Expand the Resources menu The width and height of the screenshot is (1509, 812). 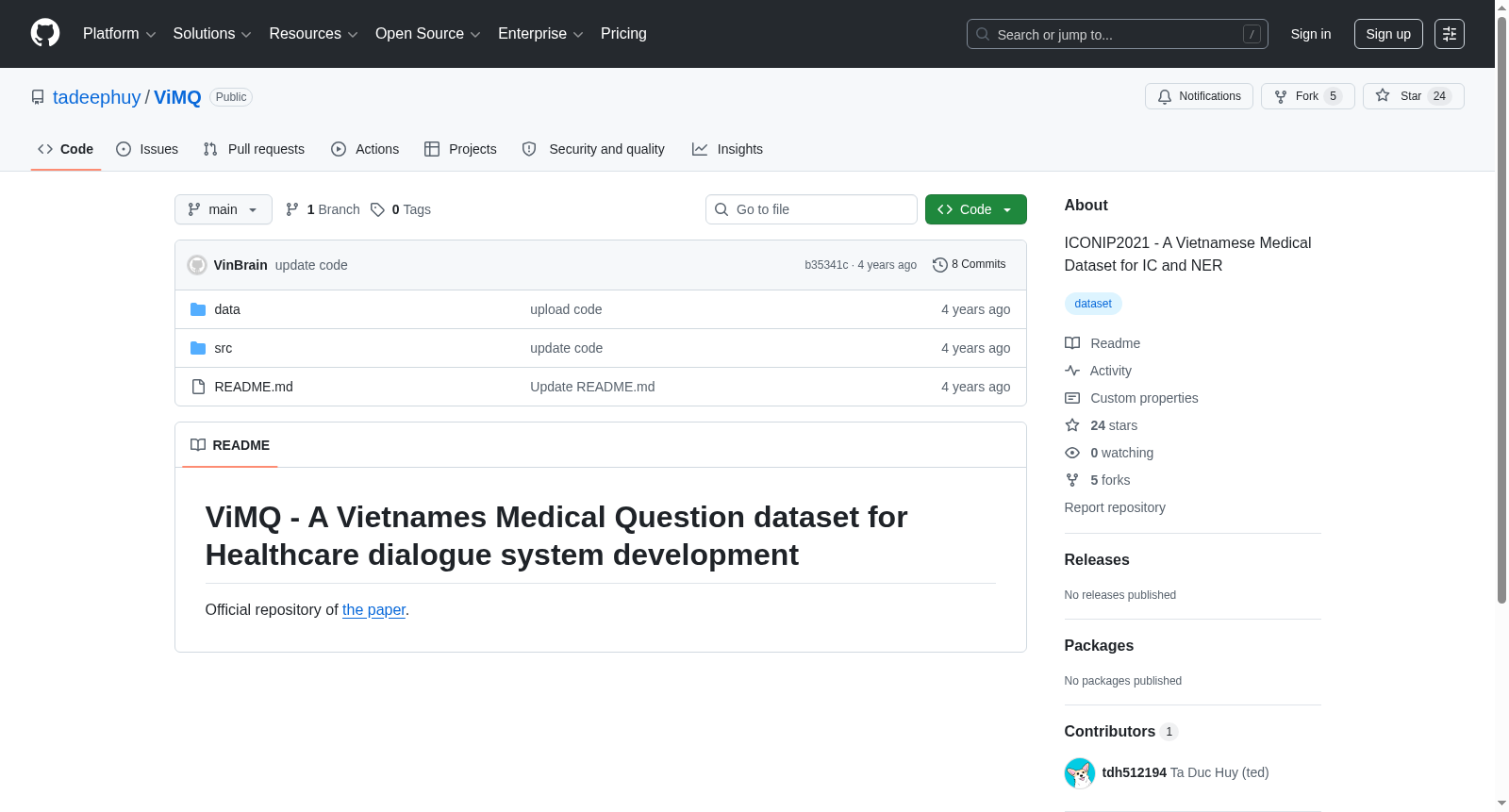point(314,34)
